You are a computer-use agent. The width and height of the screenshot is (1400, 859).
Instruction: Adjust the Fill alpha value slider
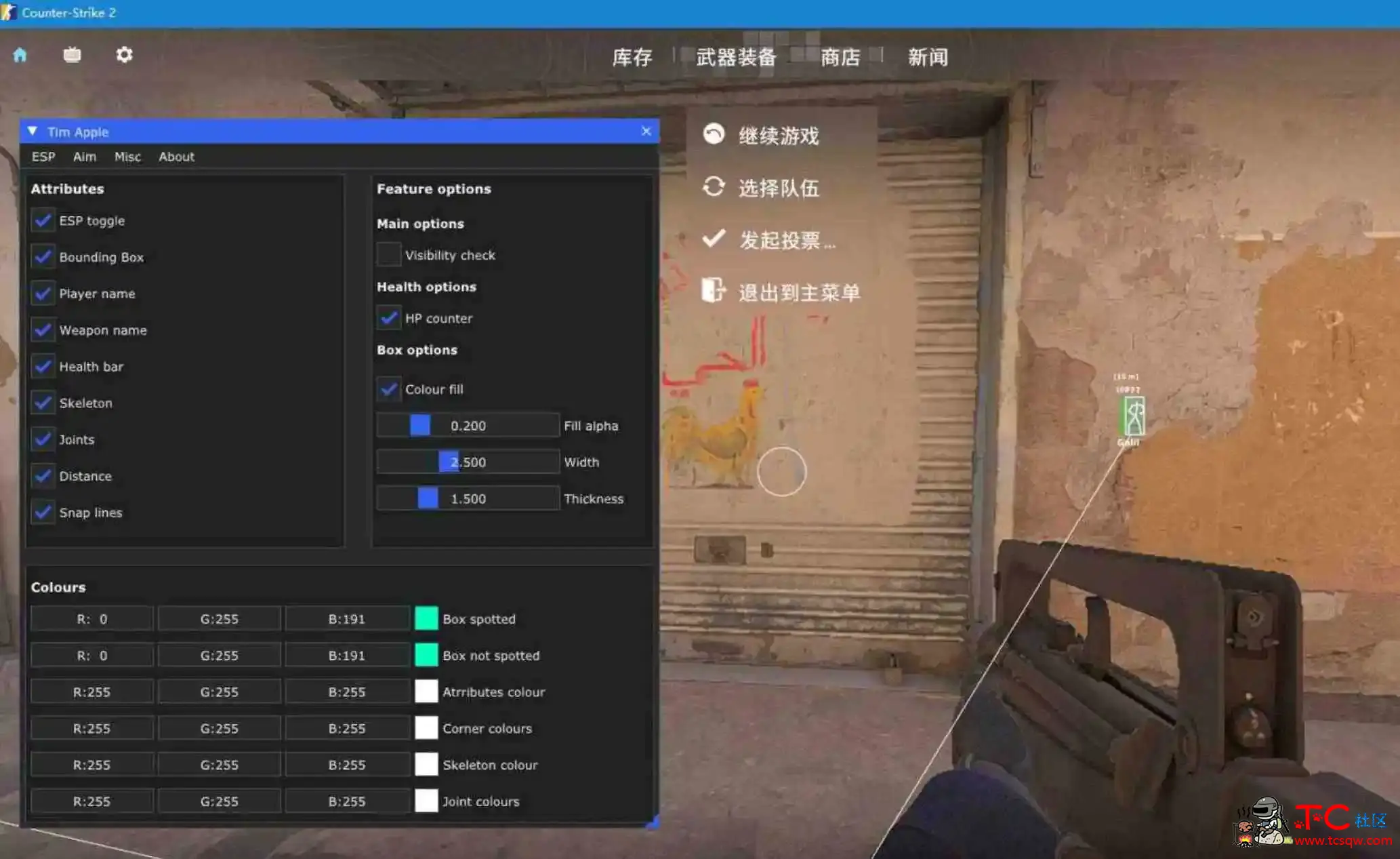pyautogui.click(x=418, y=425)
